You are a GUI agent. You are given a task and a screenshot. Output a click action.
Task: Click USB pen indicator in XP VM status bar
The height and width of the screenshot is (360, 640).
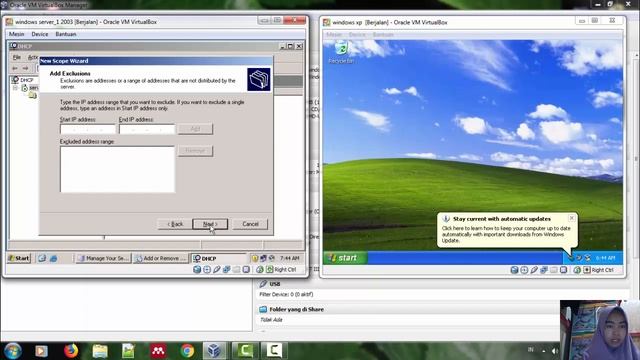pos(534,270)
